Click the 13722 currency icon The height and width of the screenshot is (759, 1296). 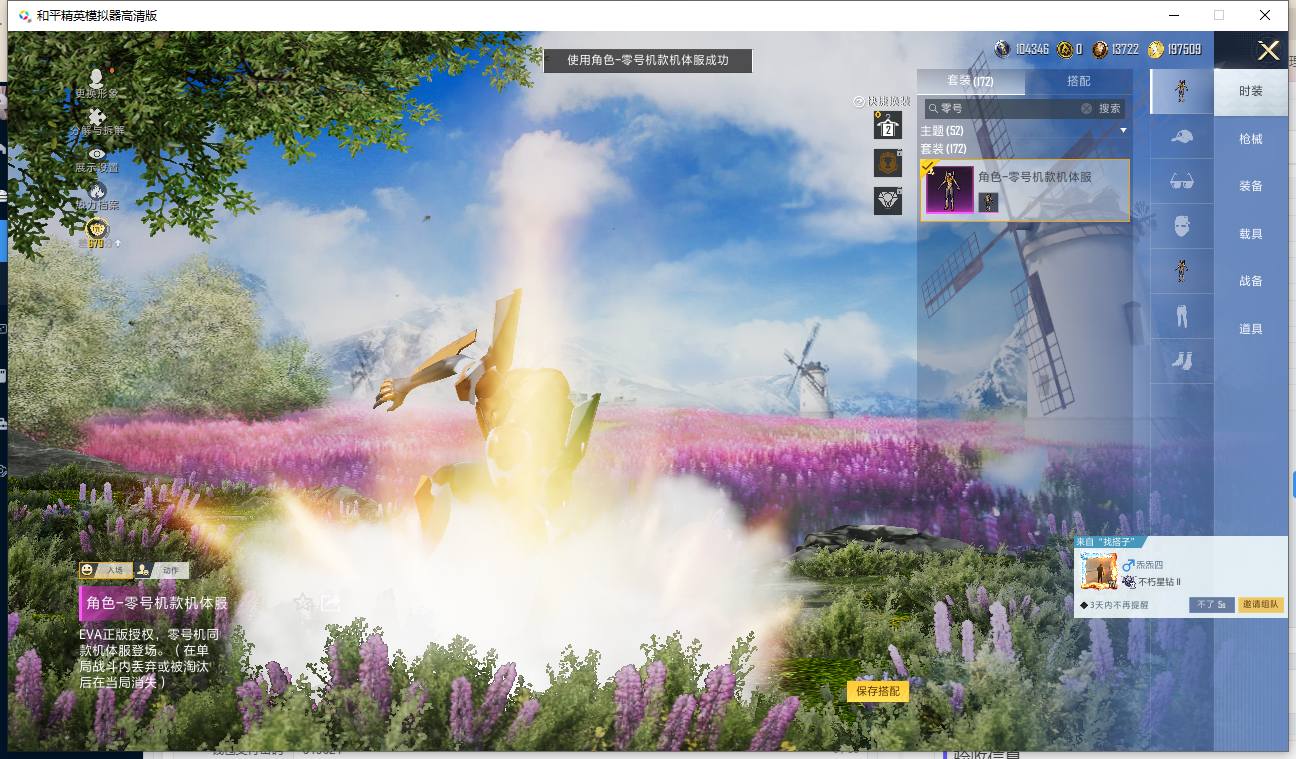pyautogui.click(x=1100, y=49)
